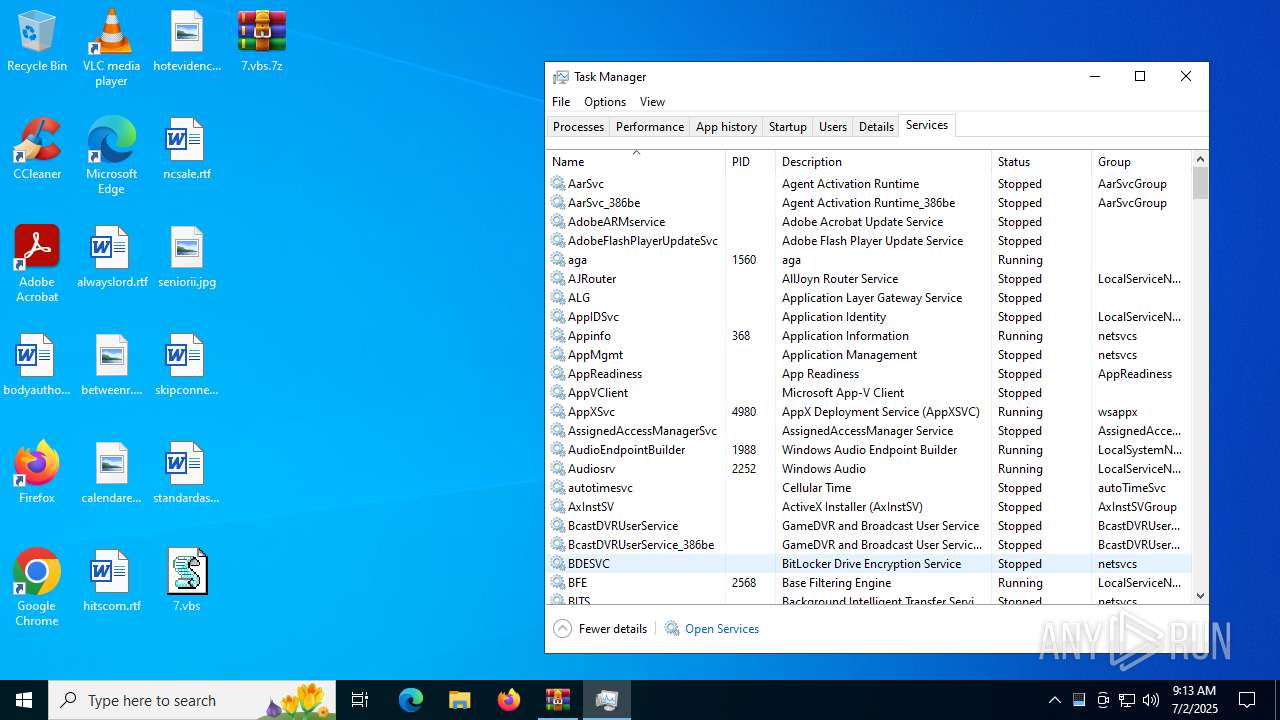Show hidden system tray icons
This screenshot has height=720, width=1280.
click(x=1054, y=700)
